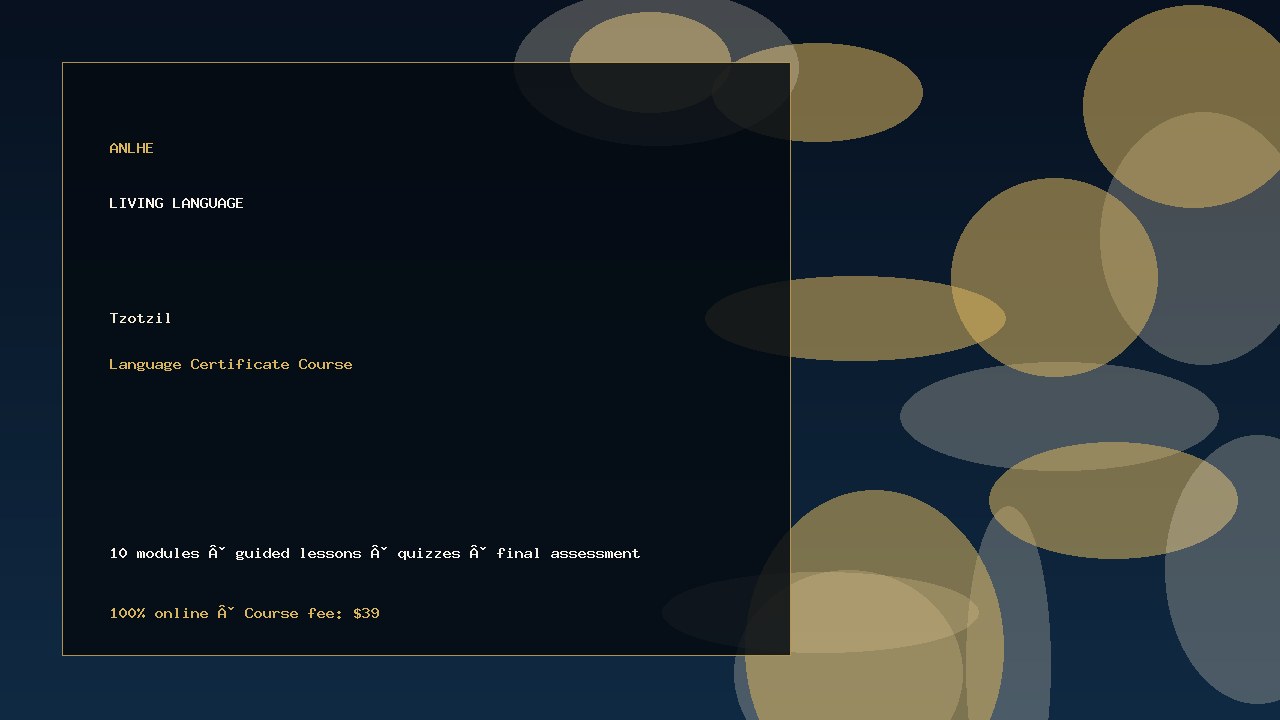
Task: Click the ANLHE brand name text
Action: coord(131,148)
